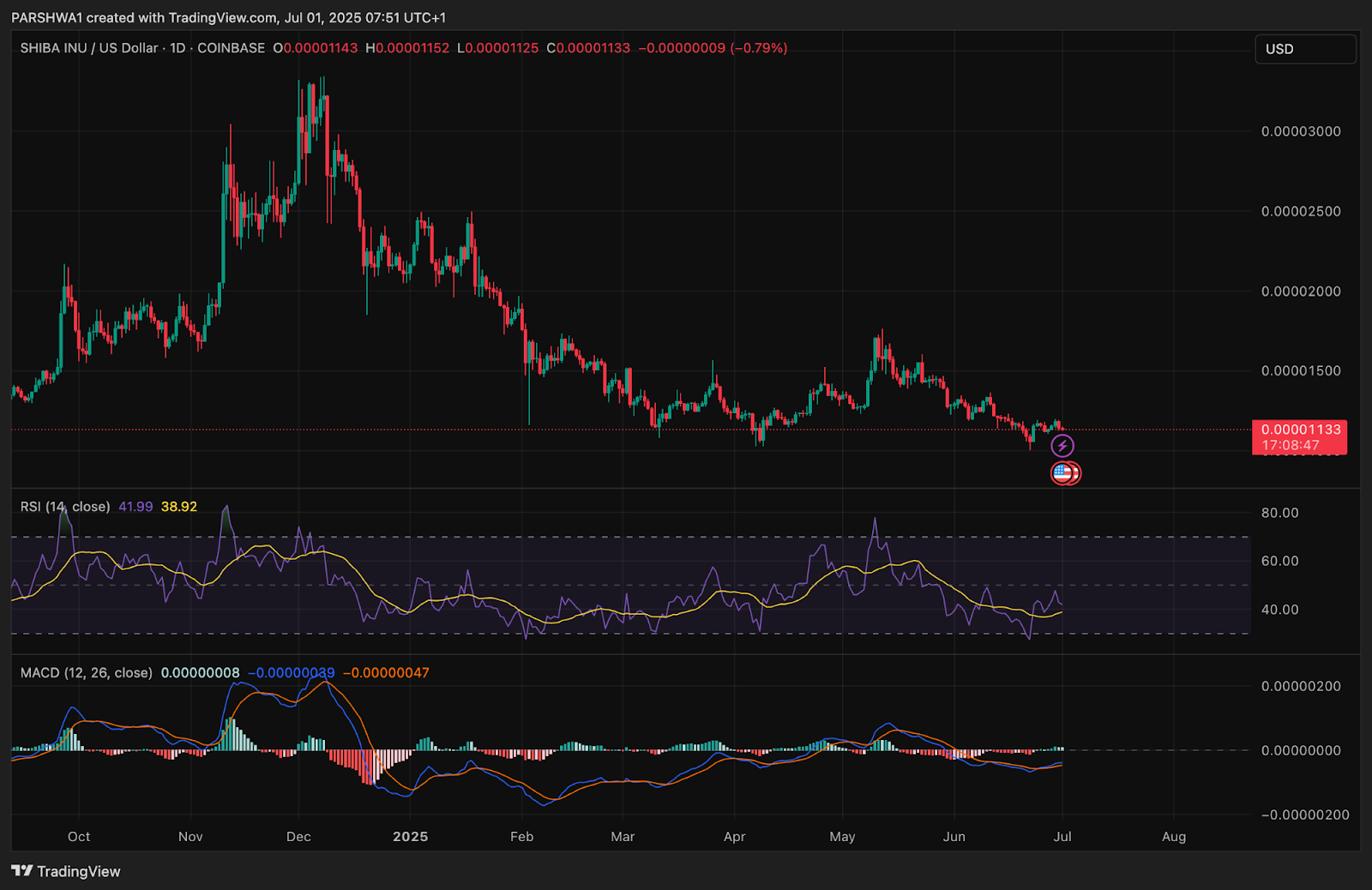
Task: Open the USD currency dropdown
Action: tap(1305, 49)
